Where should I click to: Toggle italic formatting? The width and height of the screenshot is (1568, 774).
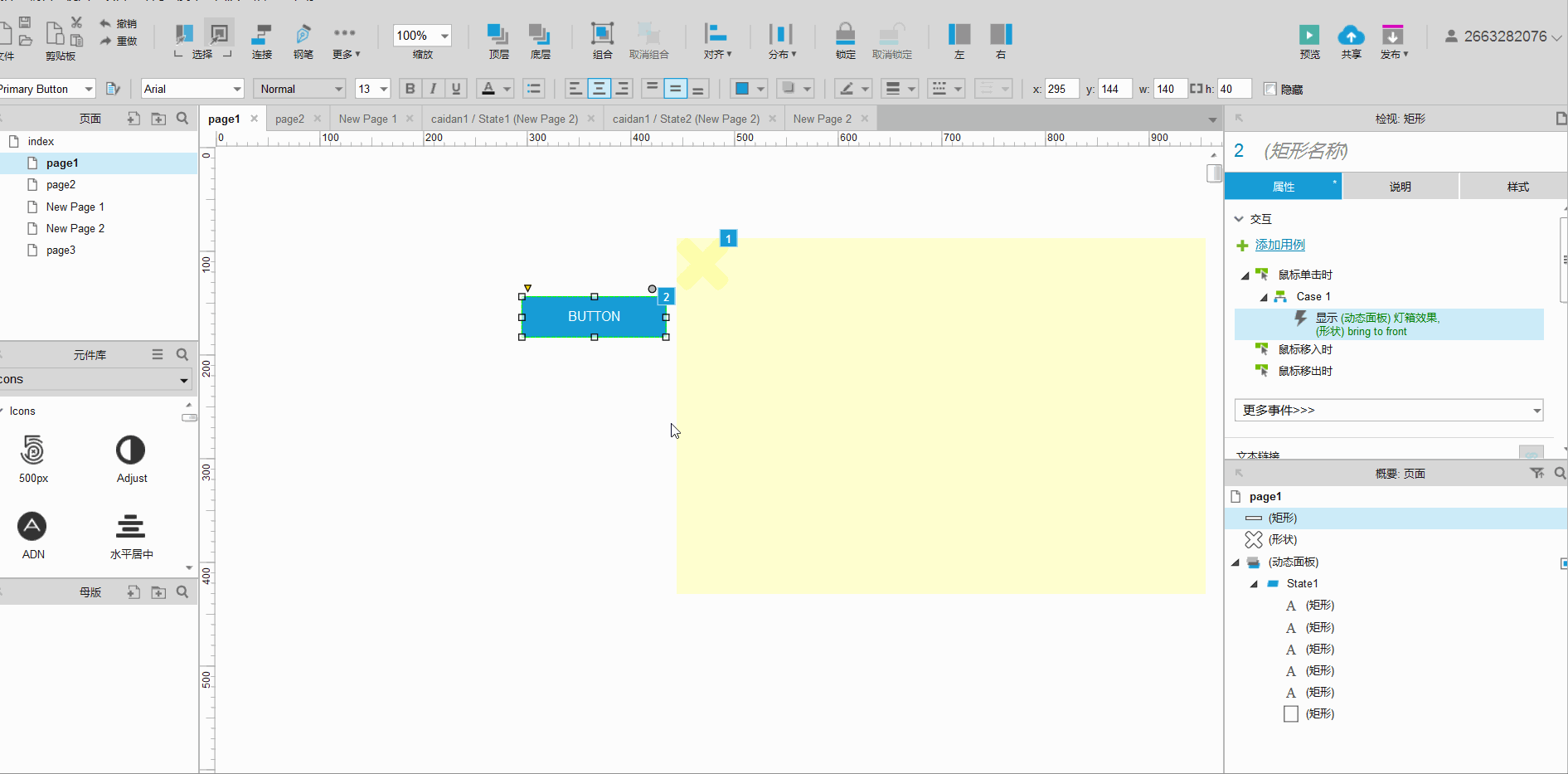click(433, 89)
